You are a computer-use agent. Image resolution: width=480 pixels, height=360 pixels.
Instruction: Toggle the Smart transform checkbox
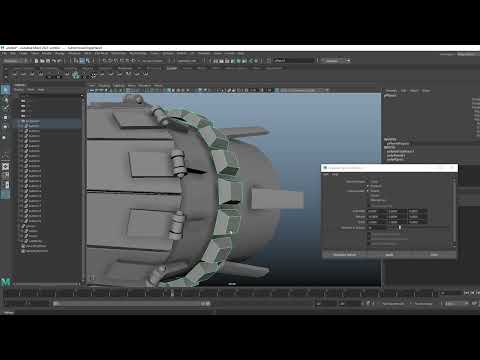[368, 206]
